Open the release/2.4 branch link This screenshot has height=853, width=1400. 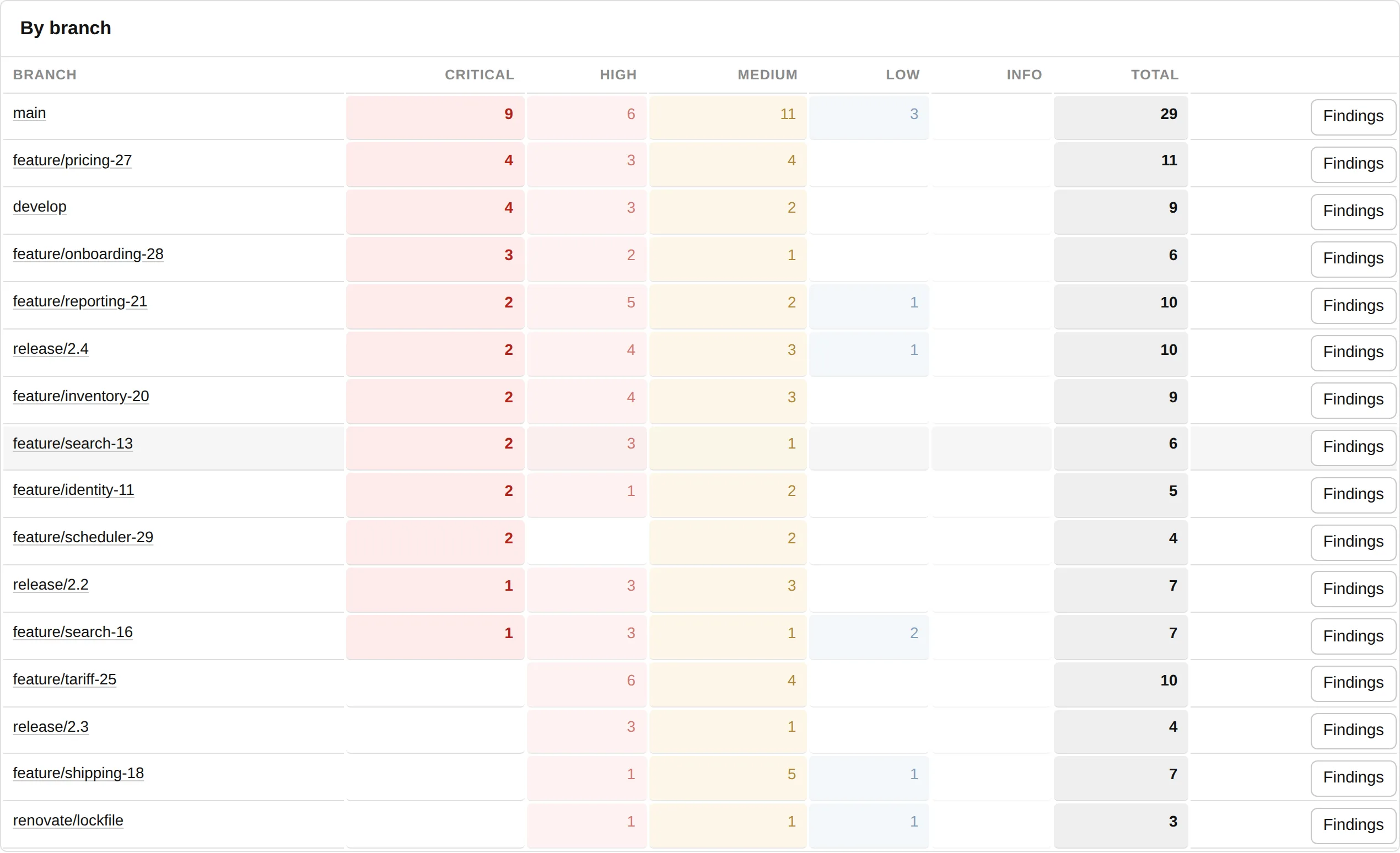51,349
